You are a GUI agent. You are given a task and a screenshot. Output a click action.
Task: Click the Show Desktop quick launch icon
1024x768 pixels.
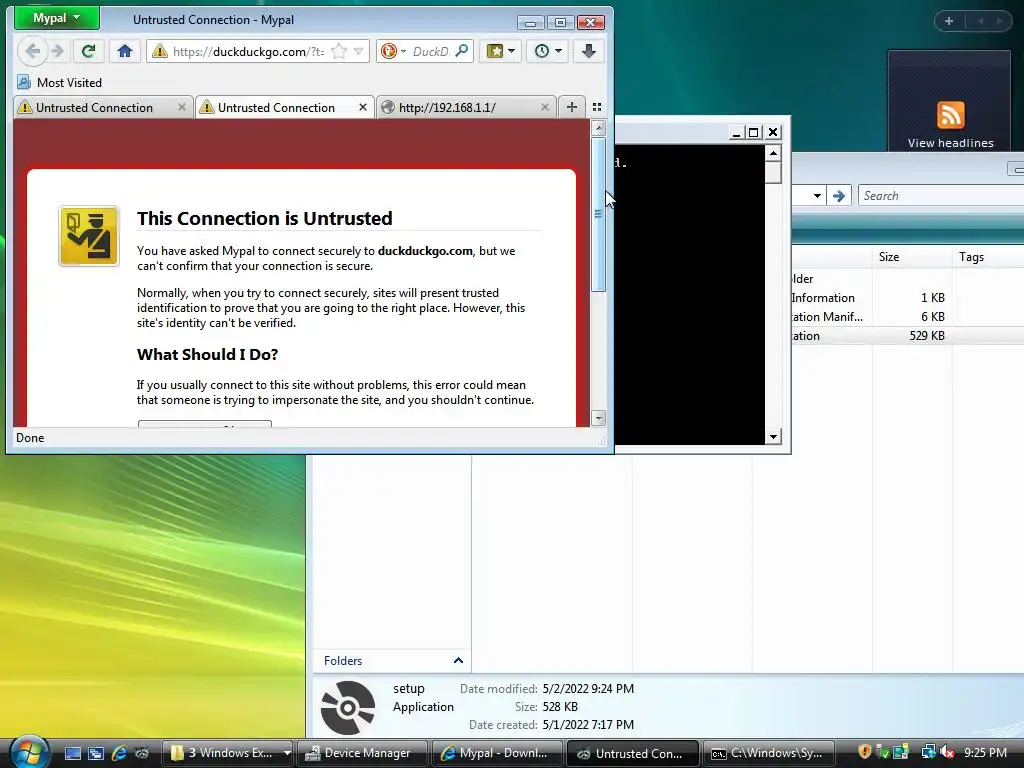click(72, 753)
